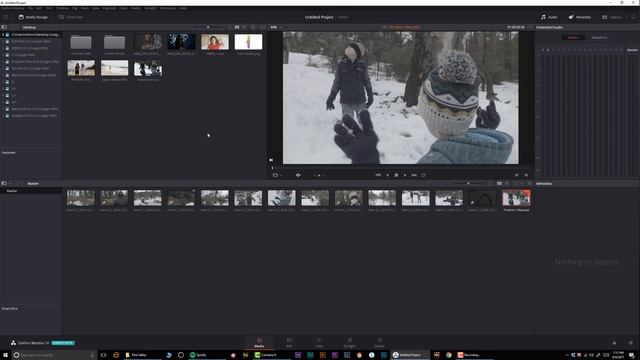Viewport: 640px width, 360px height.
Task: Show the Audio panel
Action: pos(549,17)
